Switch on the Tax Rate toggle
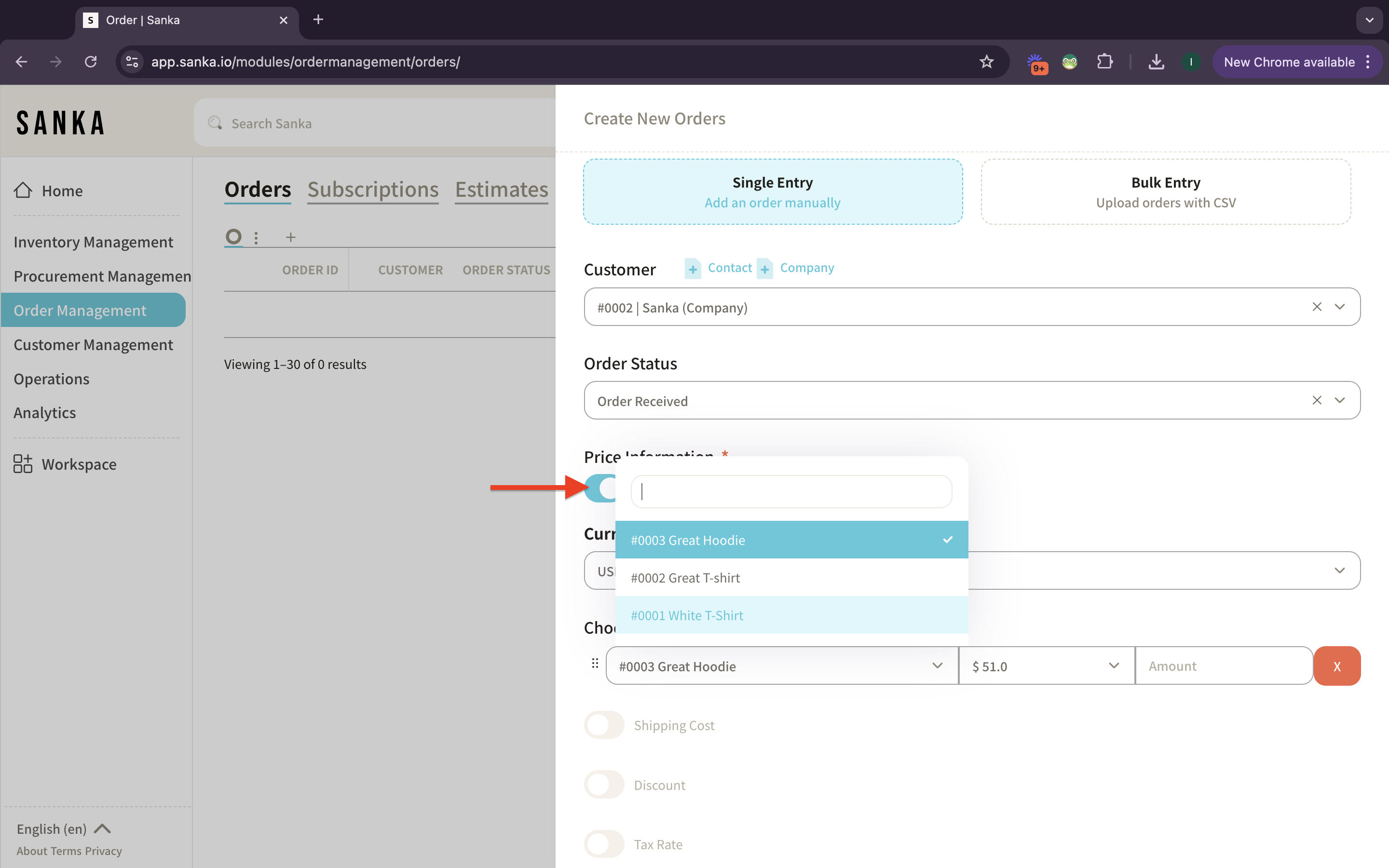 click(604, 844)
